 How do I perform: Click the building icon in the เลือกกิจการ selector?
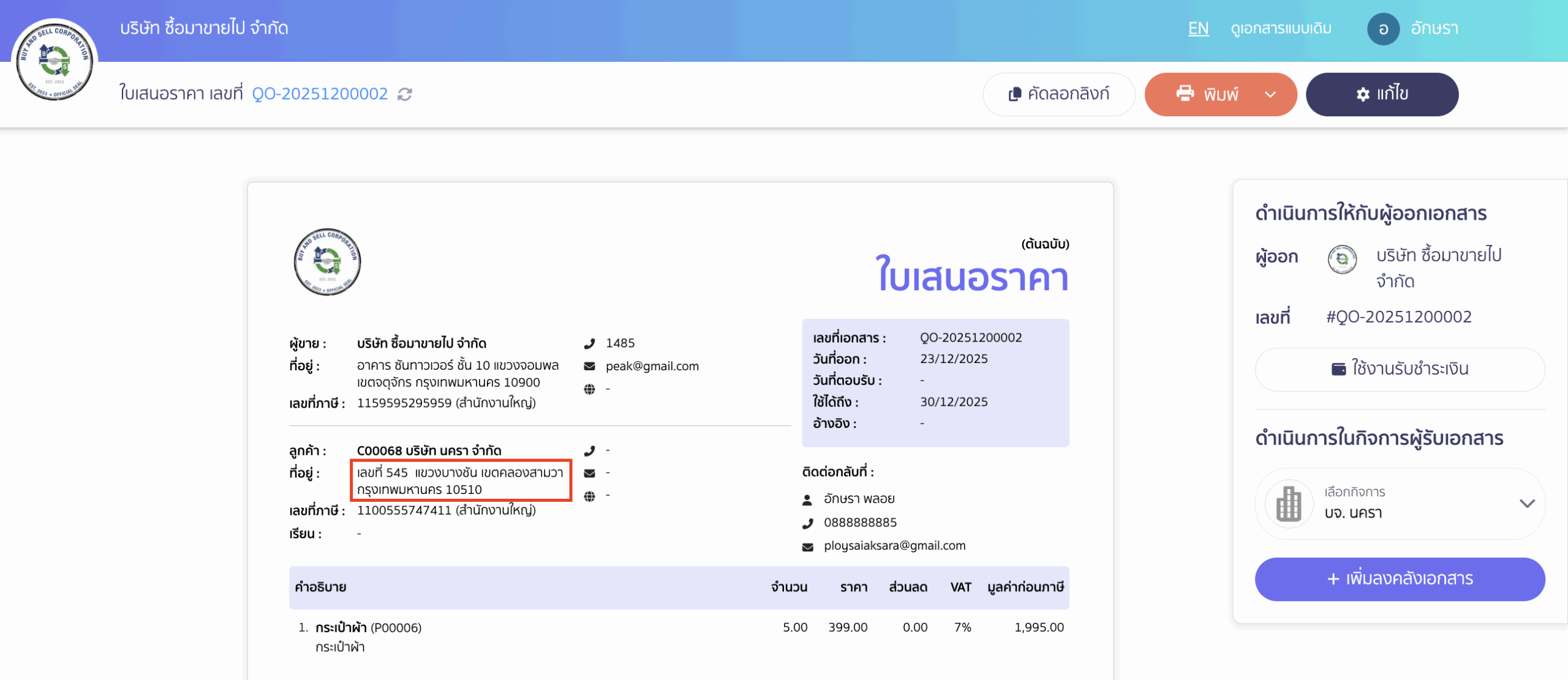pos(1287,504)
